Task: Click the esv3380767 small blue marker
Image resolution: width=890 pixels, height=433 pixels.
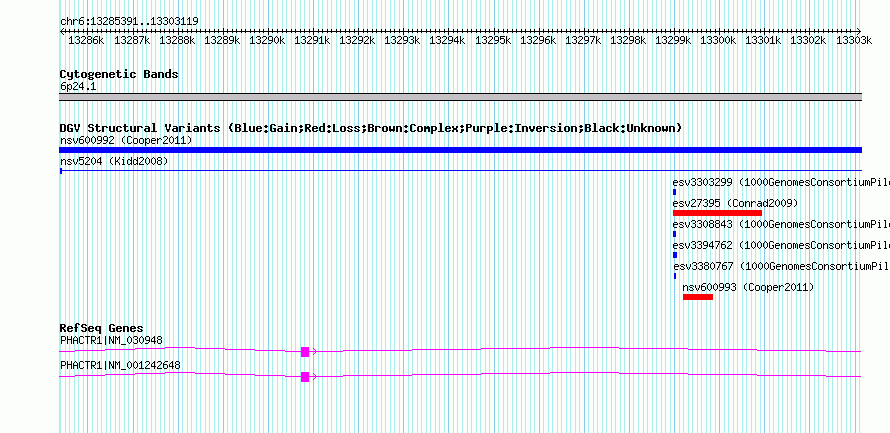Action: (x=675, y=276)
